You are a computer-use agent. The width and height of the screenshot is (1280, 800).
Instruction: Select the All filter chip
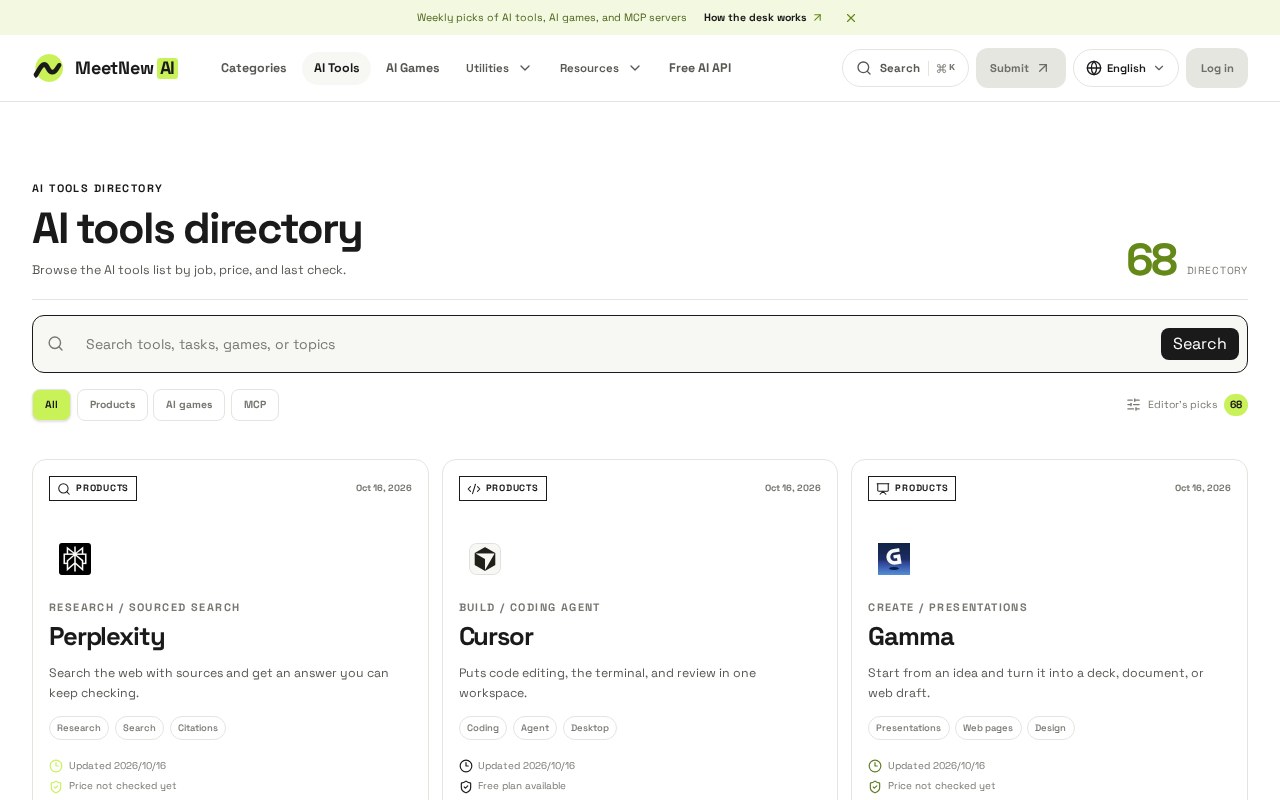pyautogui.click(x=51, y=405)
